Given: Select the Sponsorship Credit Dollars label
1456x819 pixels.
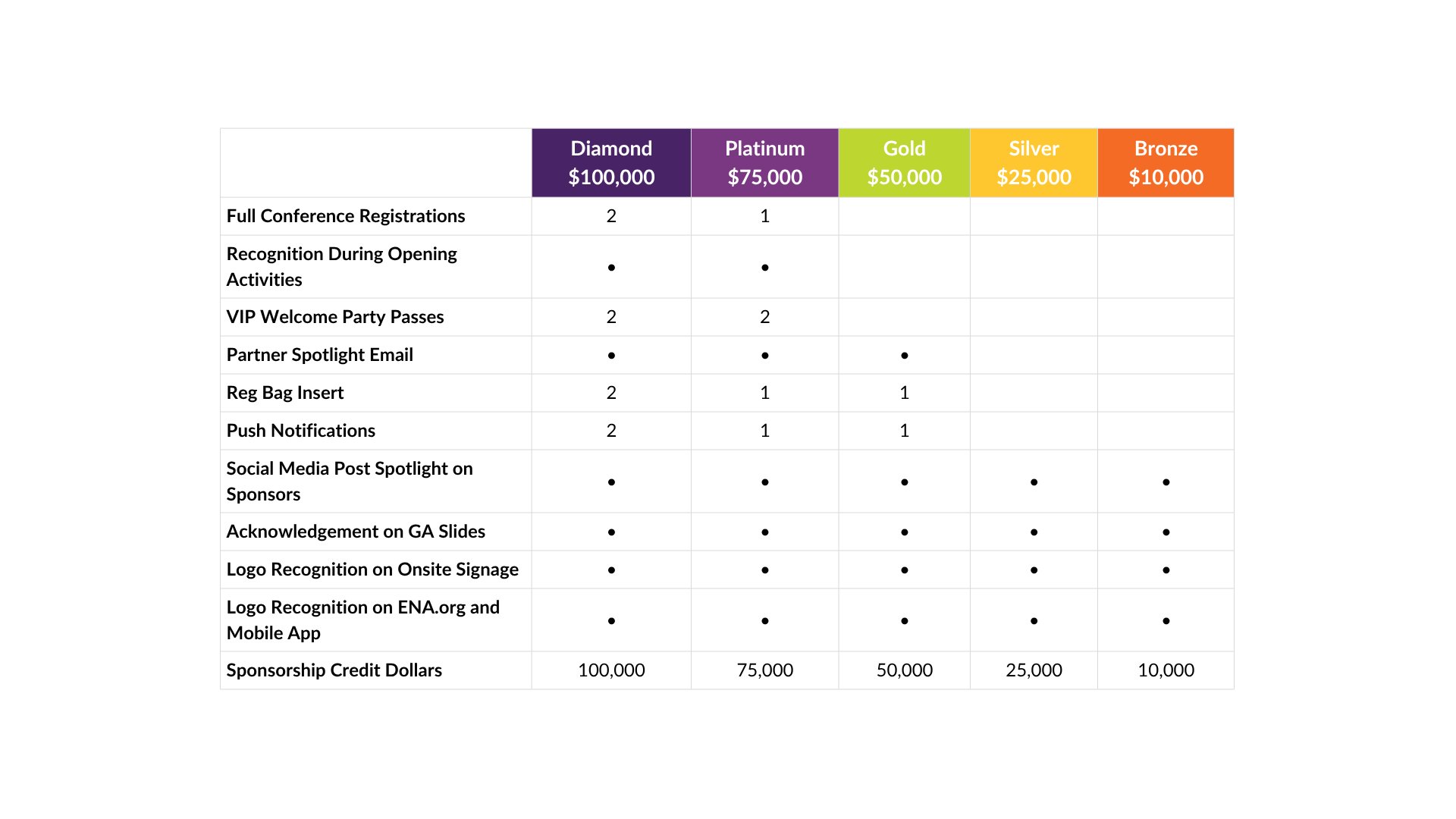Looking at the screenshot, I should point(334,670).
